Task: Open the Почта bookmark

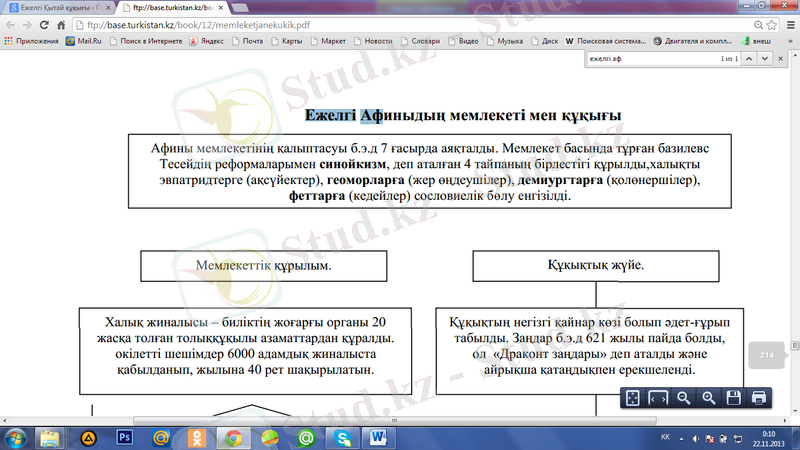Action: coord(248,41)
